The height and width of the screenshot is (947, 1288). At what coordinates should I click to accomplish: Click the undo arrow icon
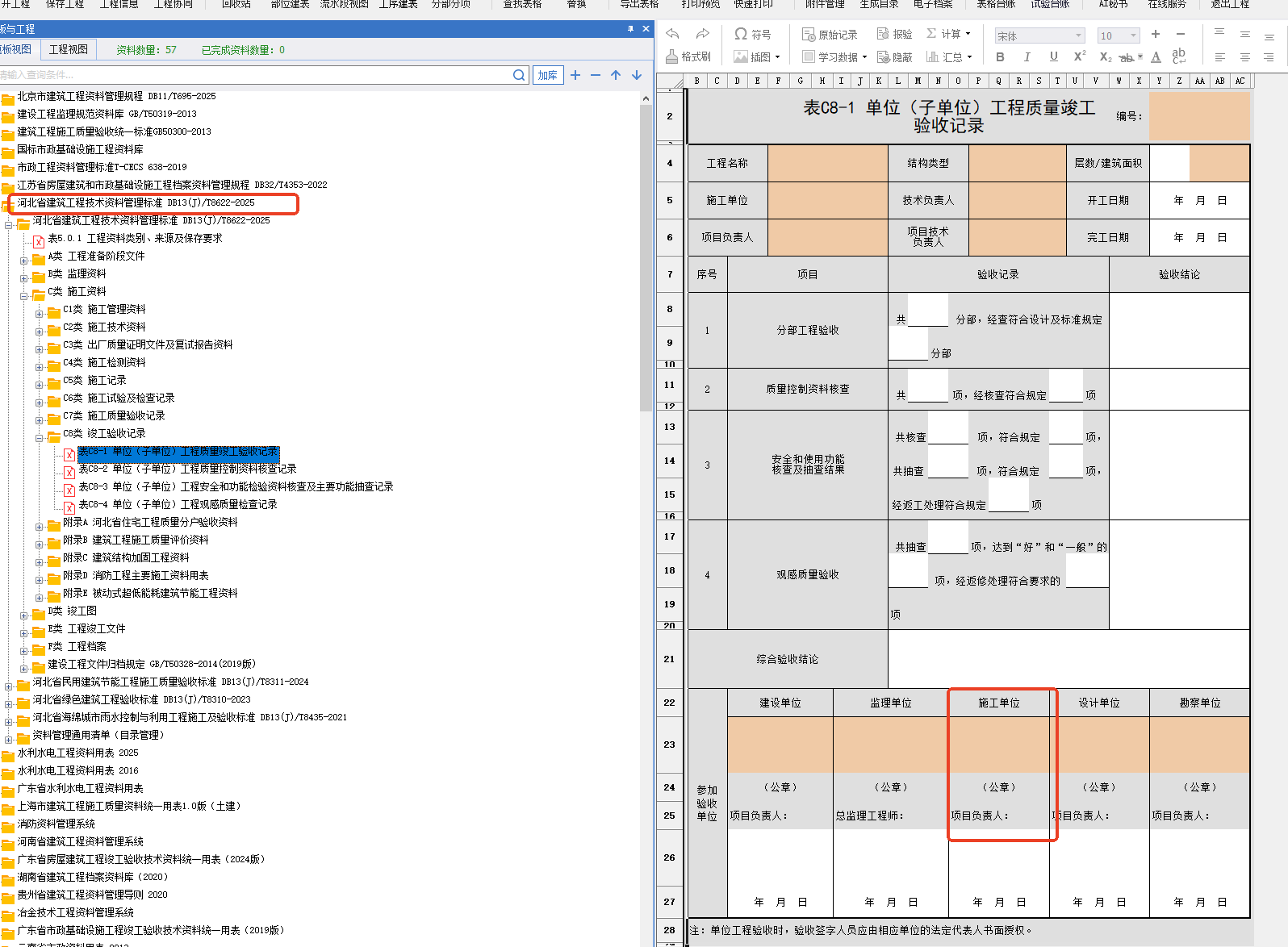pos(672,34)
